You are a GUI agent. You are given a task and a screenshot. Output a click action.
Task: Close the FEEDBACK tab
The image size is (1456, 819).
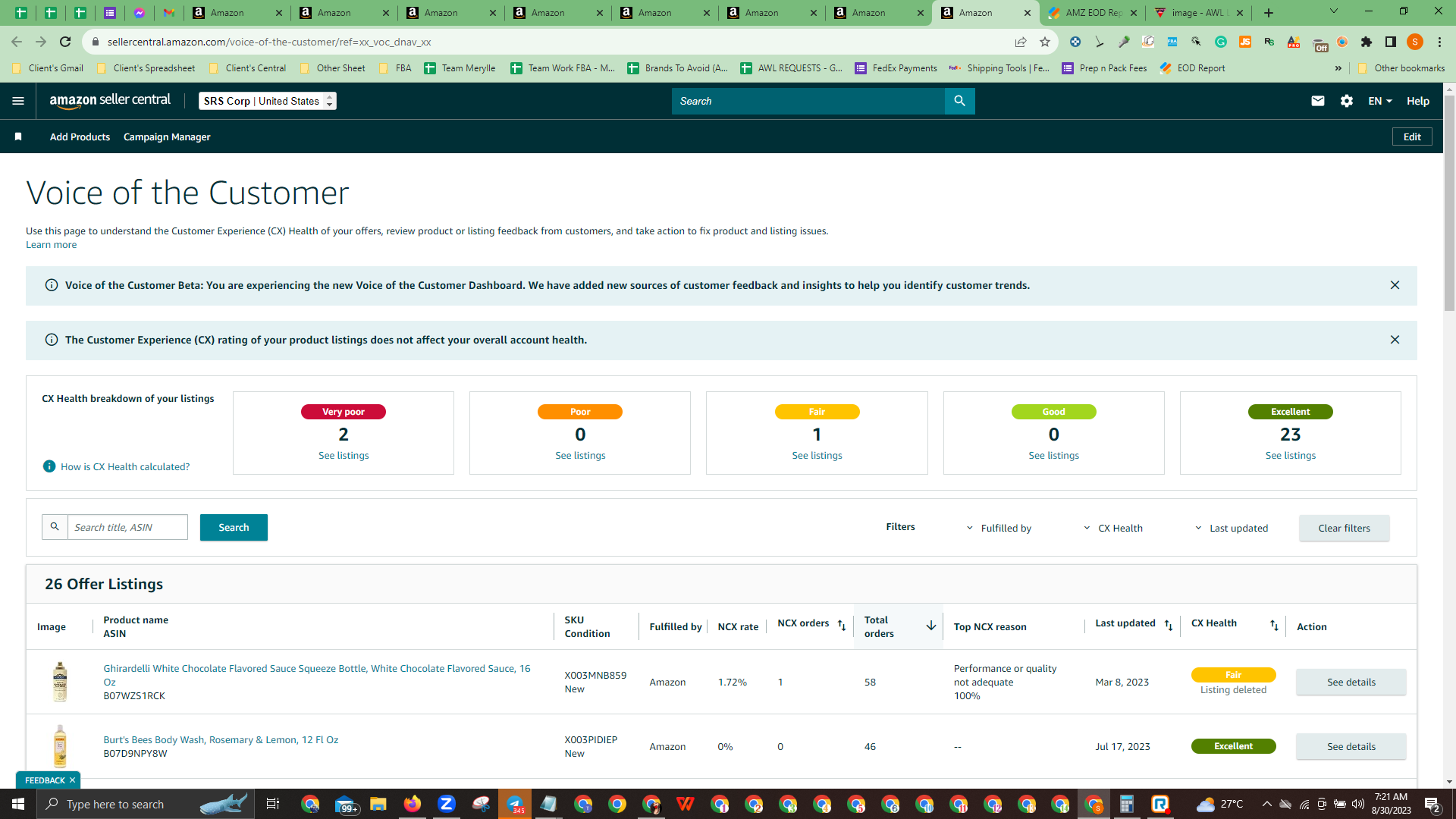click(73, 780)
